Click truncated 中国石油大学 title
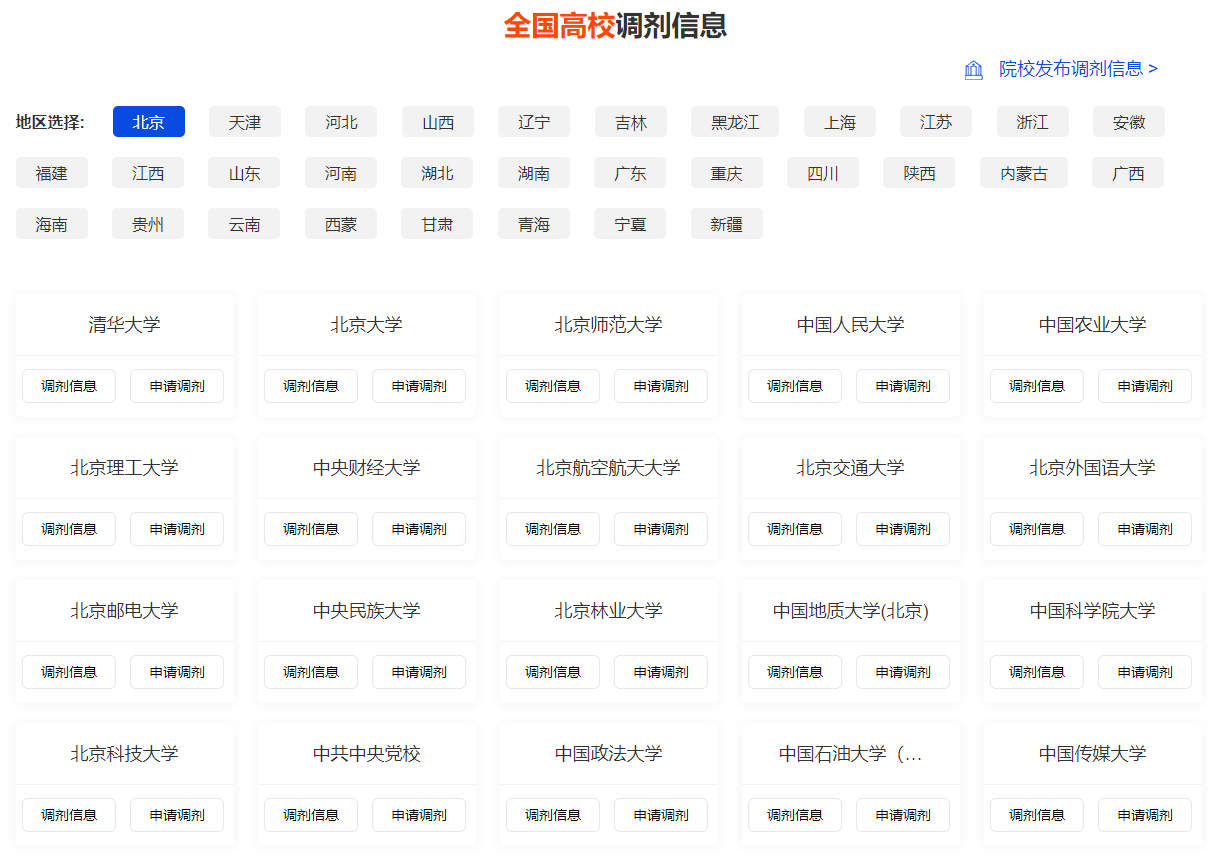The width and height of the screenshot is (1227, 856). [x=851, y=753]
